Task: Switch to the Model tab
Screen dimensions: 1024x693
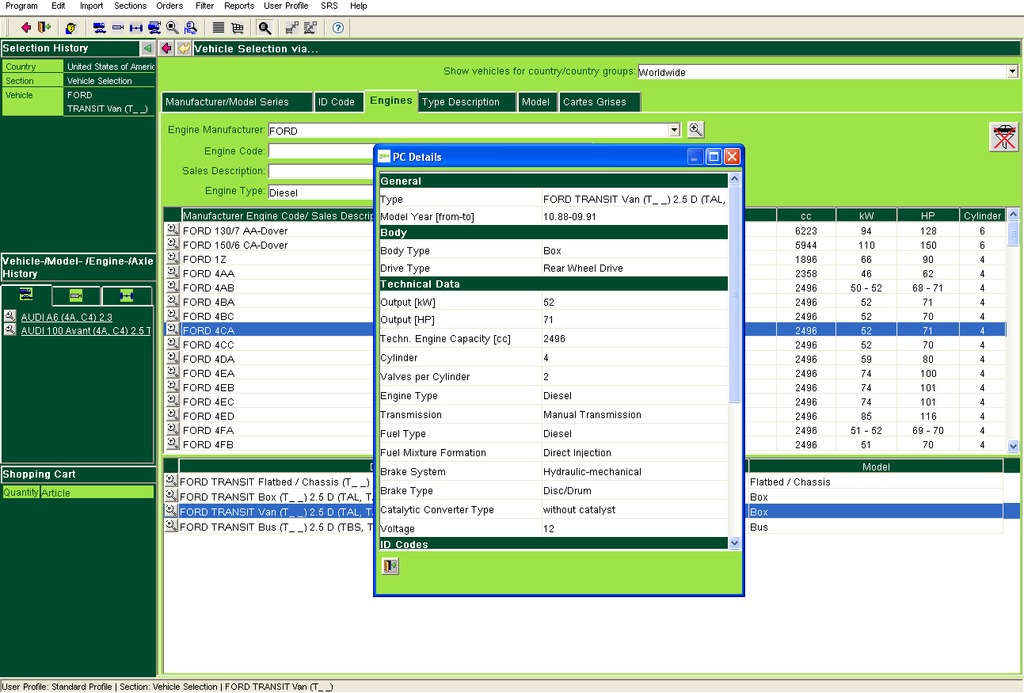Action: click(537, 102)
